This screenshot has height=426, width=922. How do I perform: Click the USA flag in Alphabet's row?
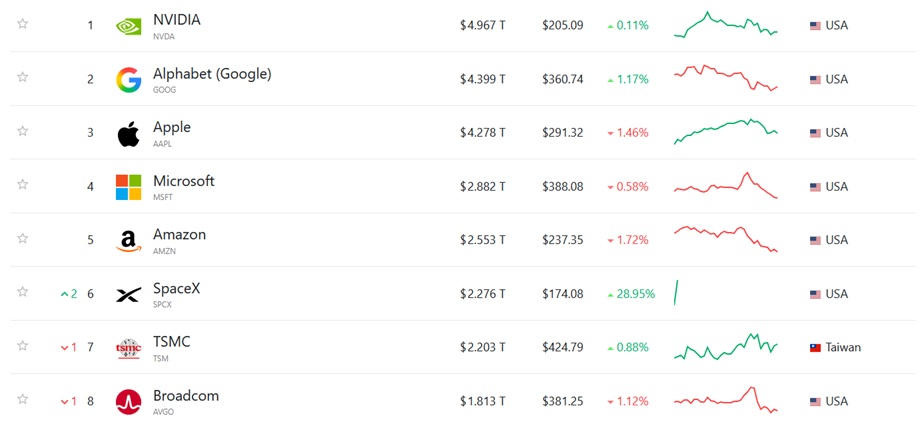point(815,80)
